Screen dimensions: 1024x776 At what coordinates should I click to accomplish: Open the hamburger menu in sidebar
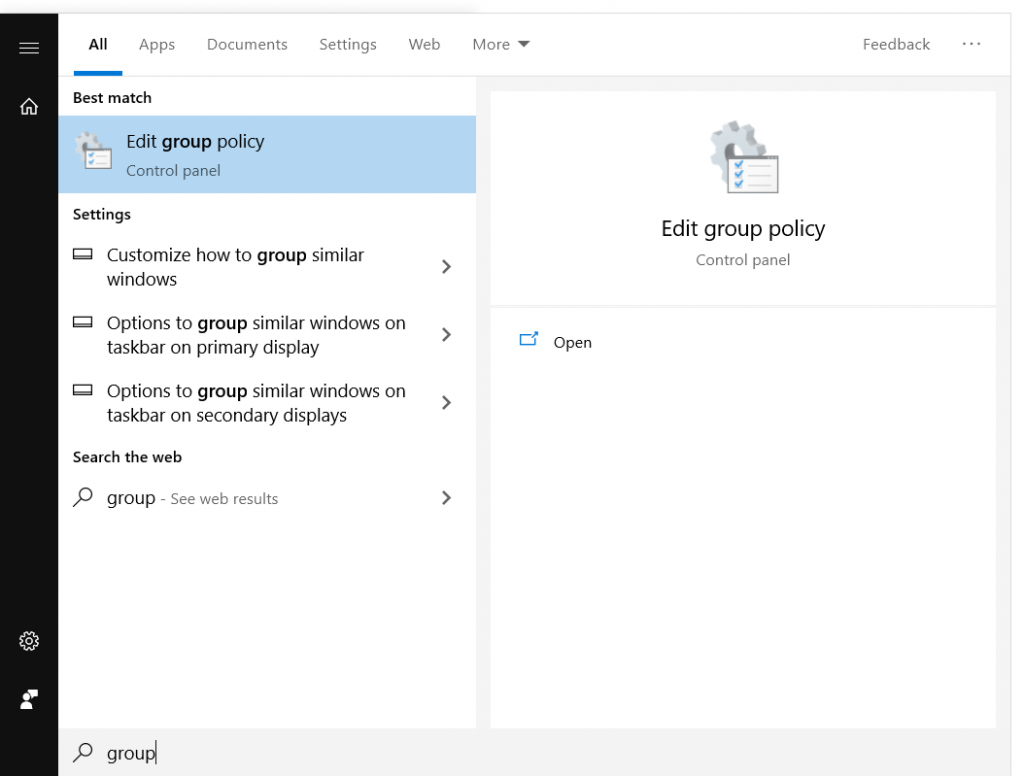pos(29,48)
